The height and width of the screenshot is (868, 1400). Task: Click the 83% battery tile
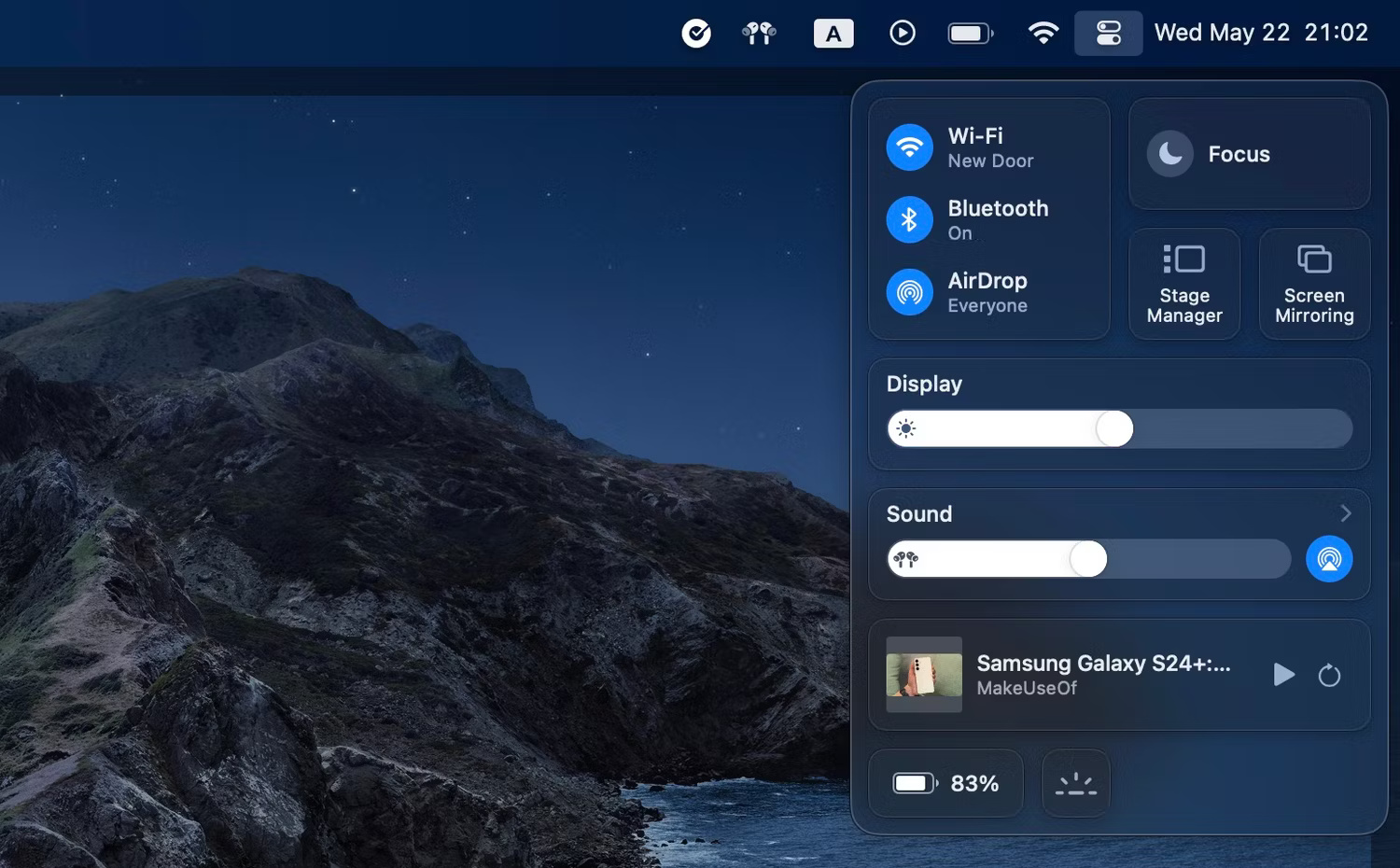pyautogui.click(x=945, y=783)
